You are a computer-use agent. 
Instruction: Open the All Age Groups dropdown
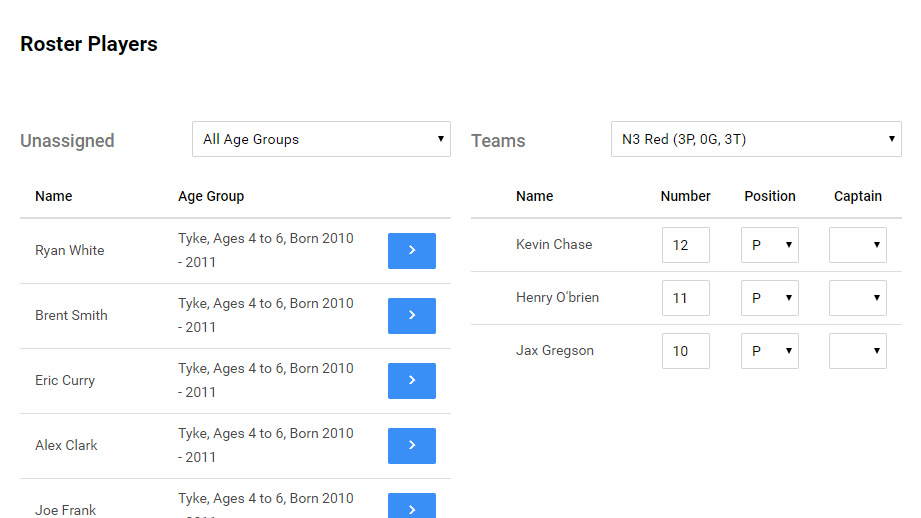[321, 140]
